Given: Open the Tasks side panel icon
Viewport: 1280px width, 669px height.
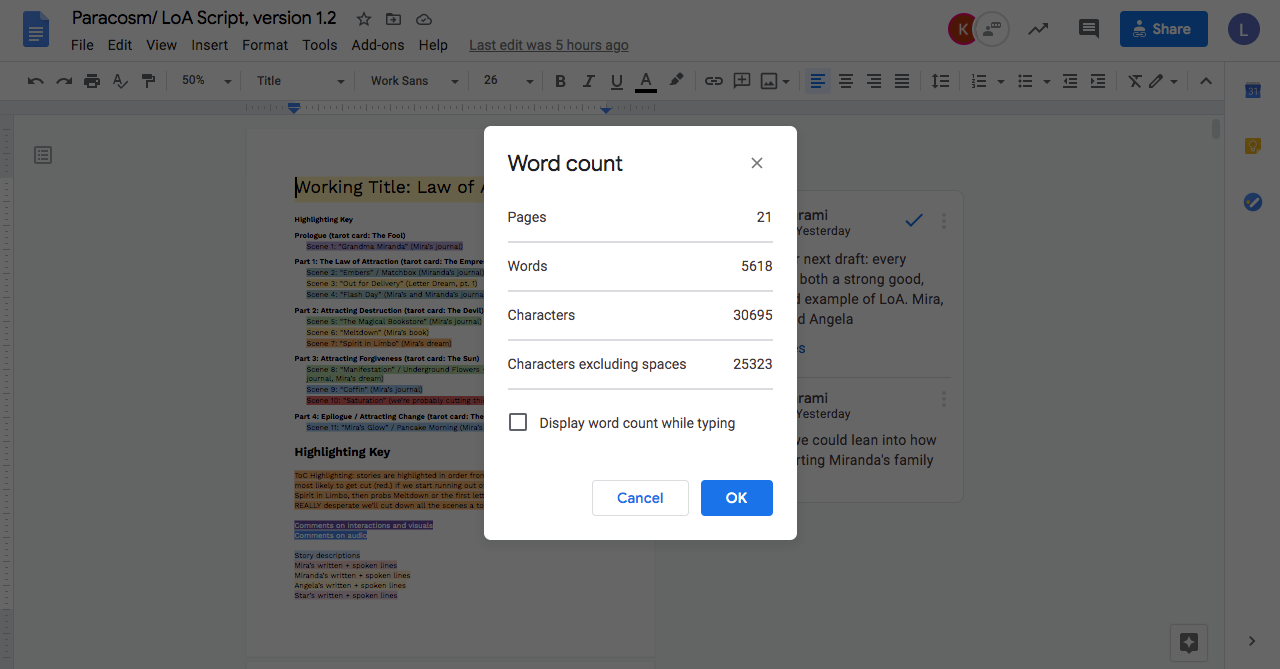Looking at the screenshot, I should click(x=1252, y=202).
